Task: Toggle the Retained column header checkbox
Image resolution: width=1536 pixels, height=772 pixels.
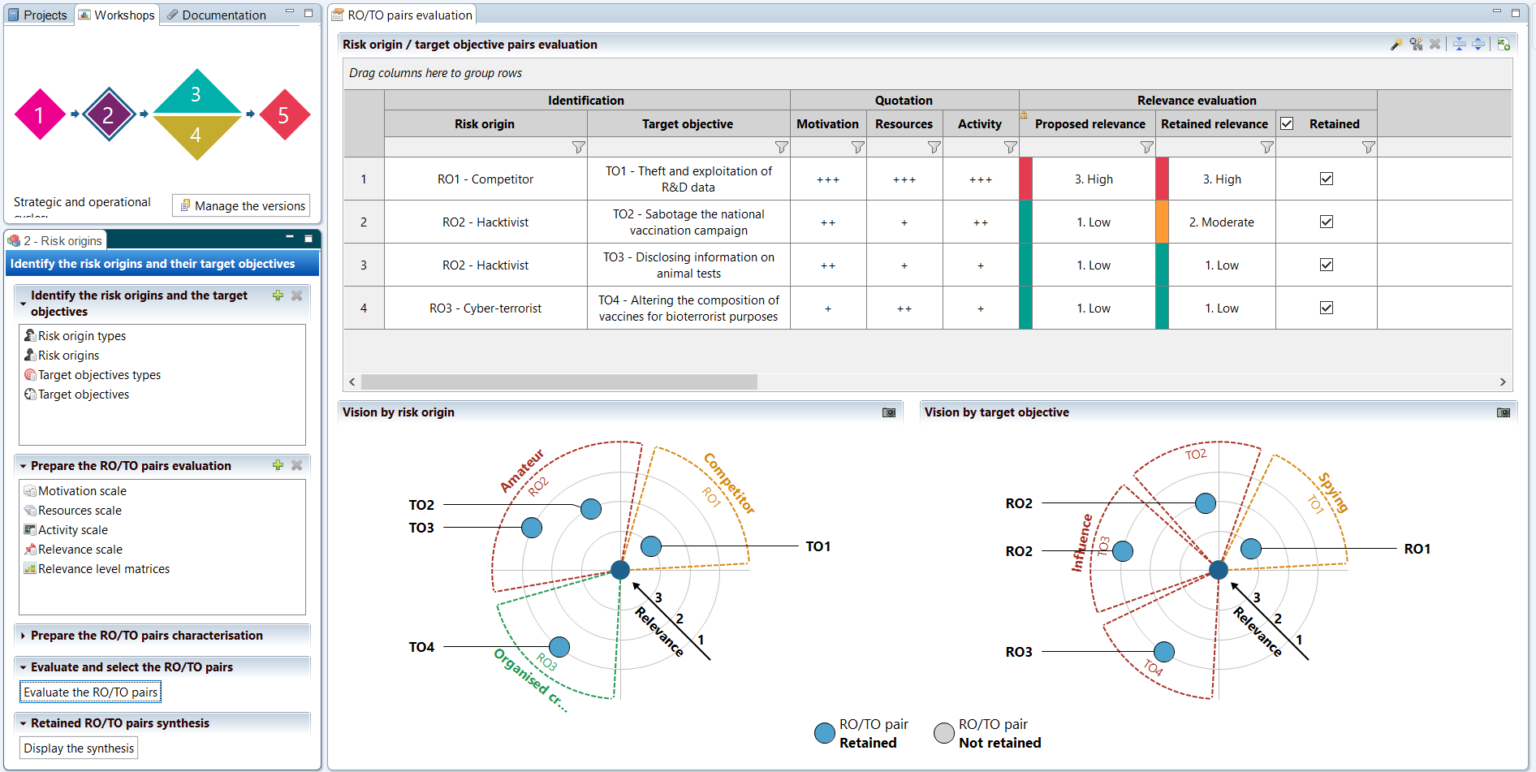Action: [1287, 124]
